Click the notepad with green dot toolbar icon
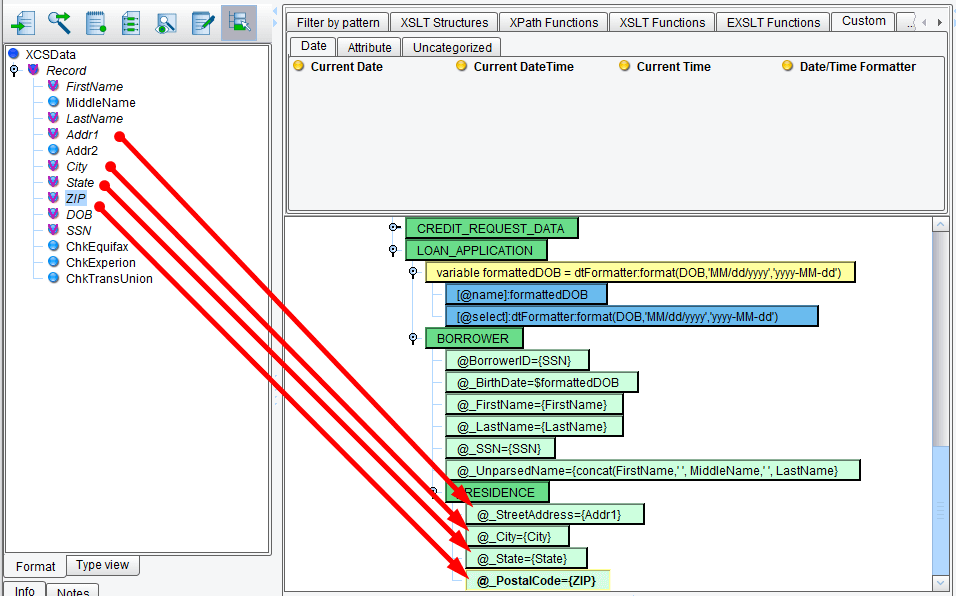This screenshot has height=596, width=956. point(96,23)
